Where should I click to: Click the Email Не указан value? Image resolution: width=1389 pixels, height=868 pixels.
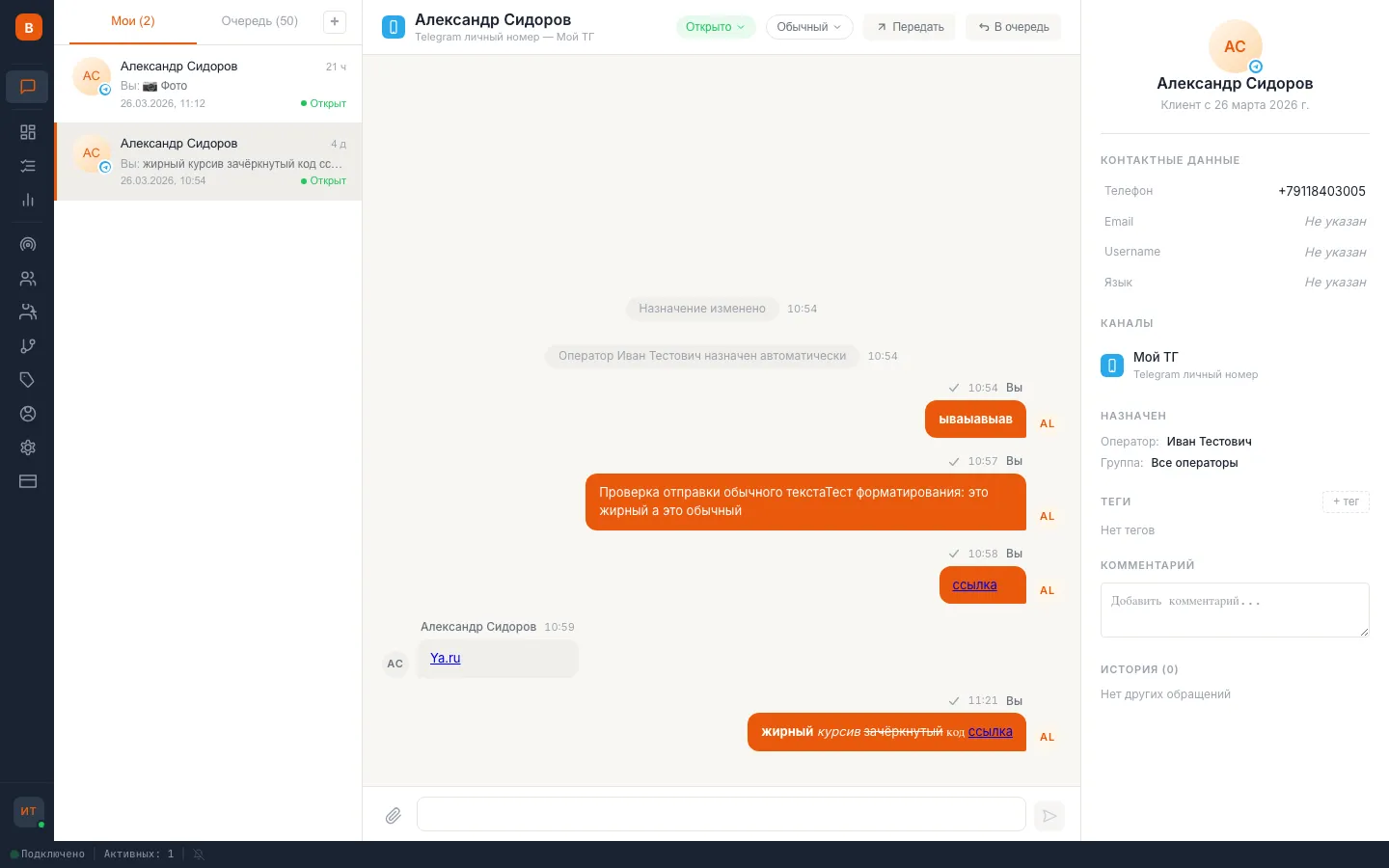coord(1335,222)
